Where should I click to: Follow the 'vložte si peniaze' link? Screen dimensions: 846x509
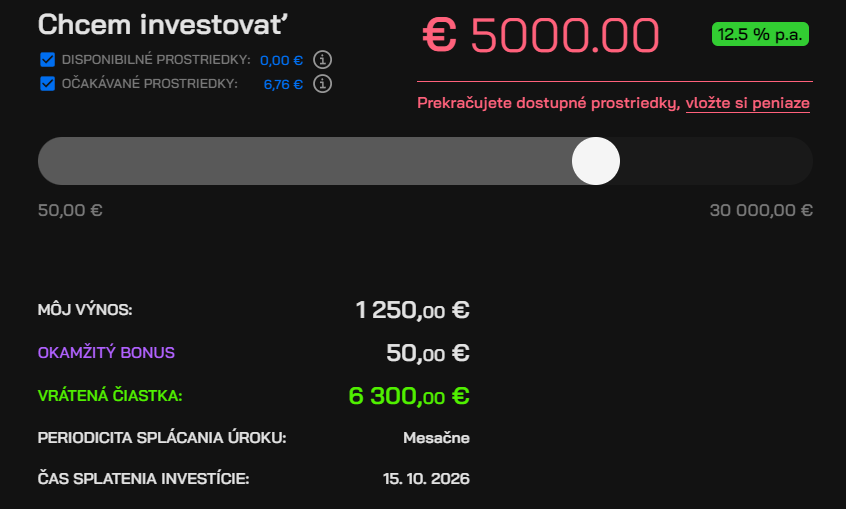tap(747, 103)
